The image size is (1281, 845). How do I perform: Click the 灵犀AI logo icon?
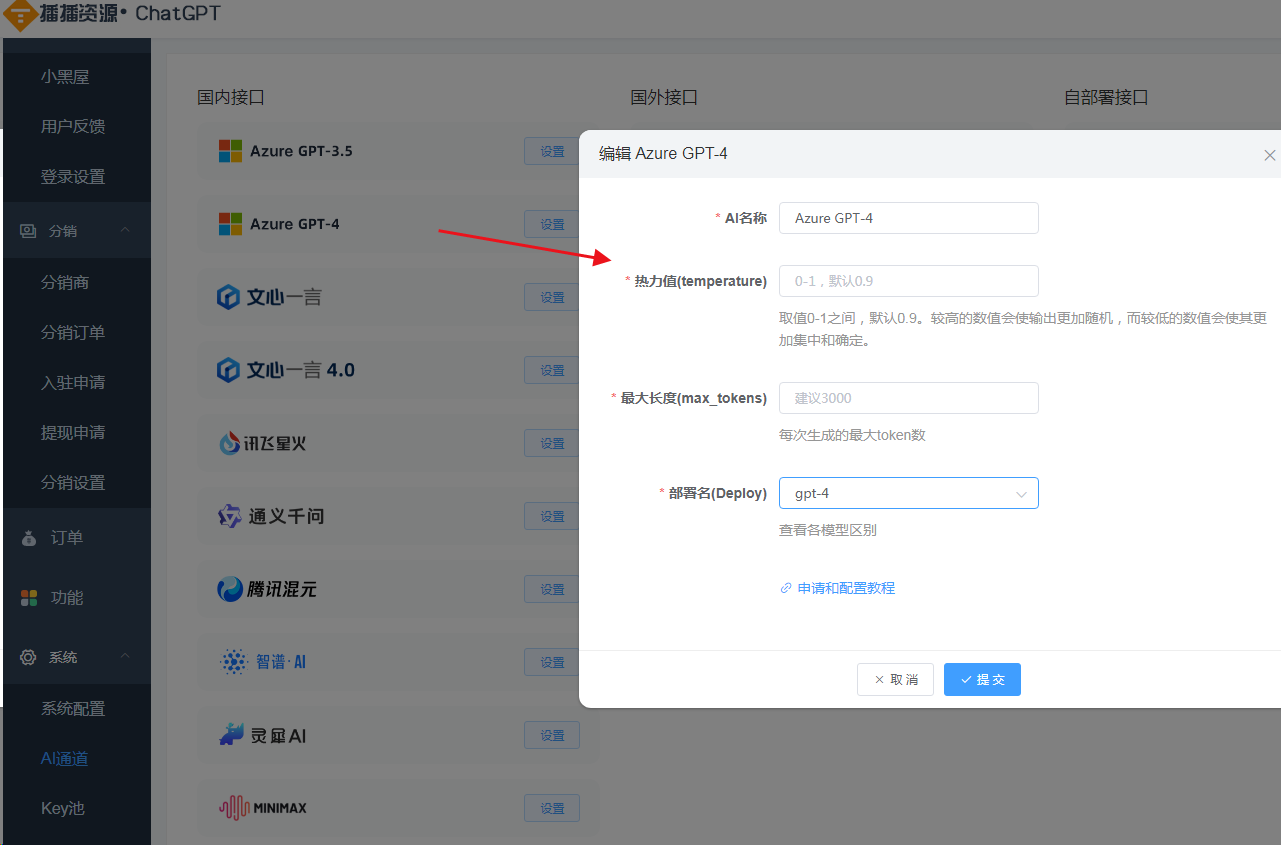(x=231, y=735)
